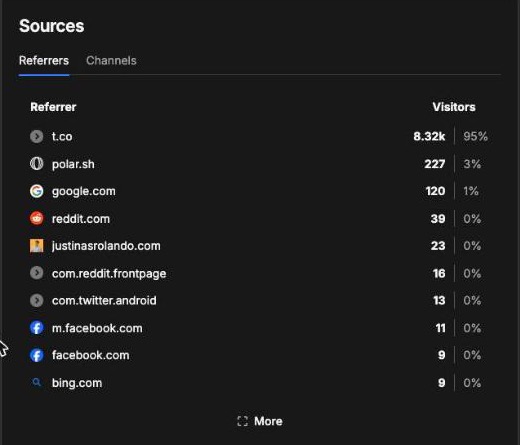The height and width of the screenshot is (445, 520).
Task: Click the bing.com search icon
Action: coord(37,382)
